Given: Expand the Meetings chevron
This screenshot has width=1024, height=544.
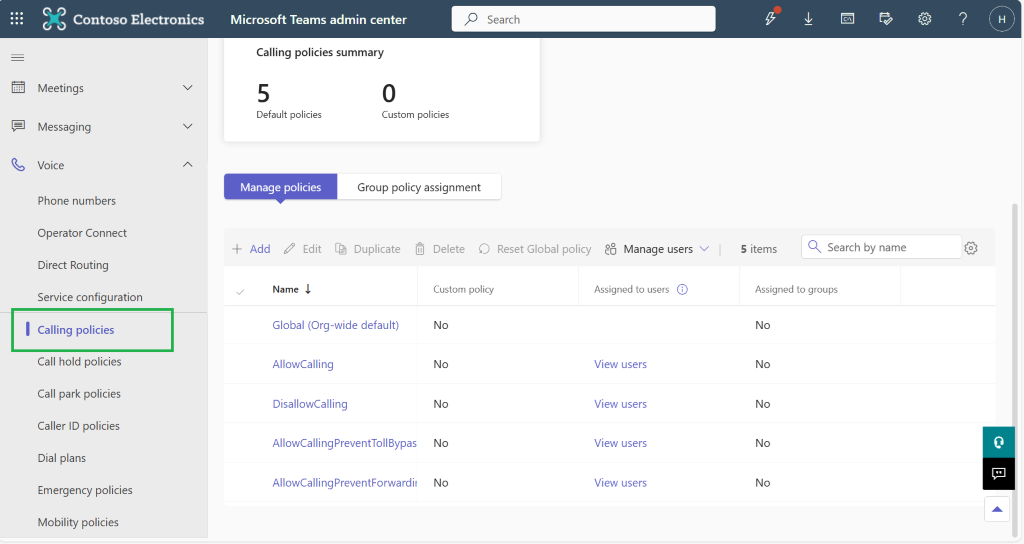Looking at the screenshot, I should 187,88.
